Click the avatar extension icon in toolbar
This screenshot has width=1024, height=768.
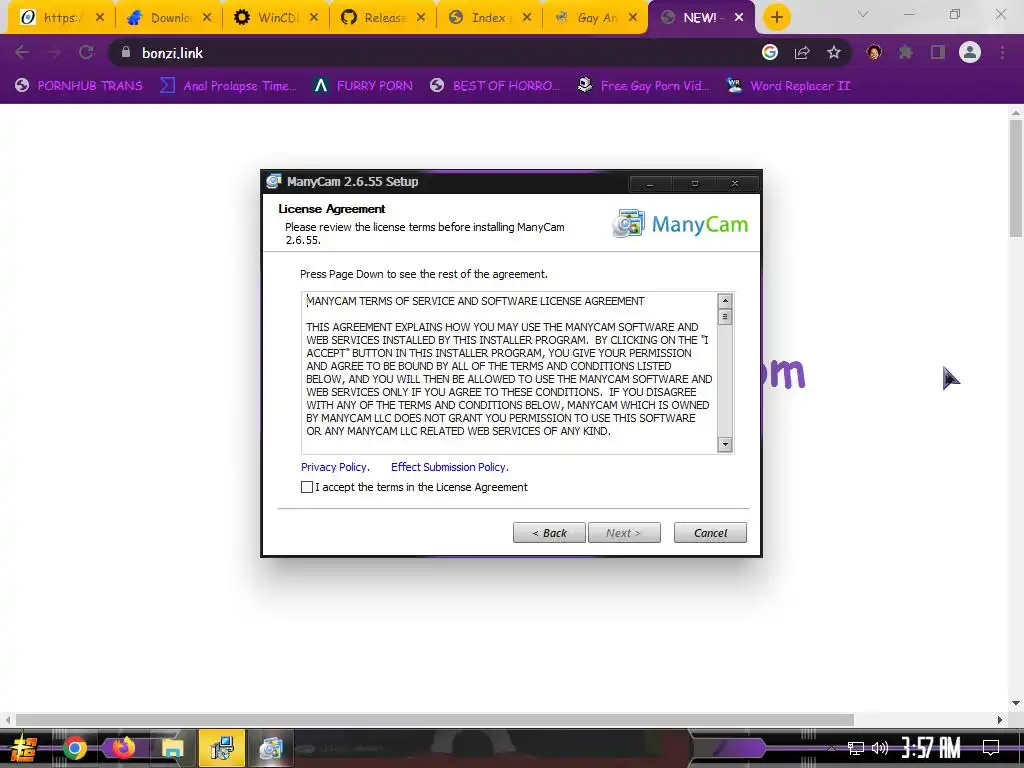point(874,52)
